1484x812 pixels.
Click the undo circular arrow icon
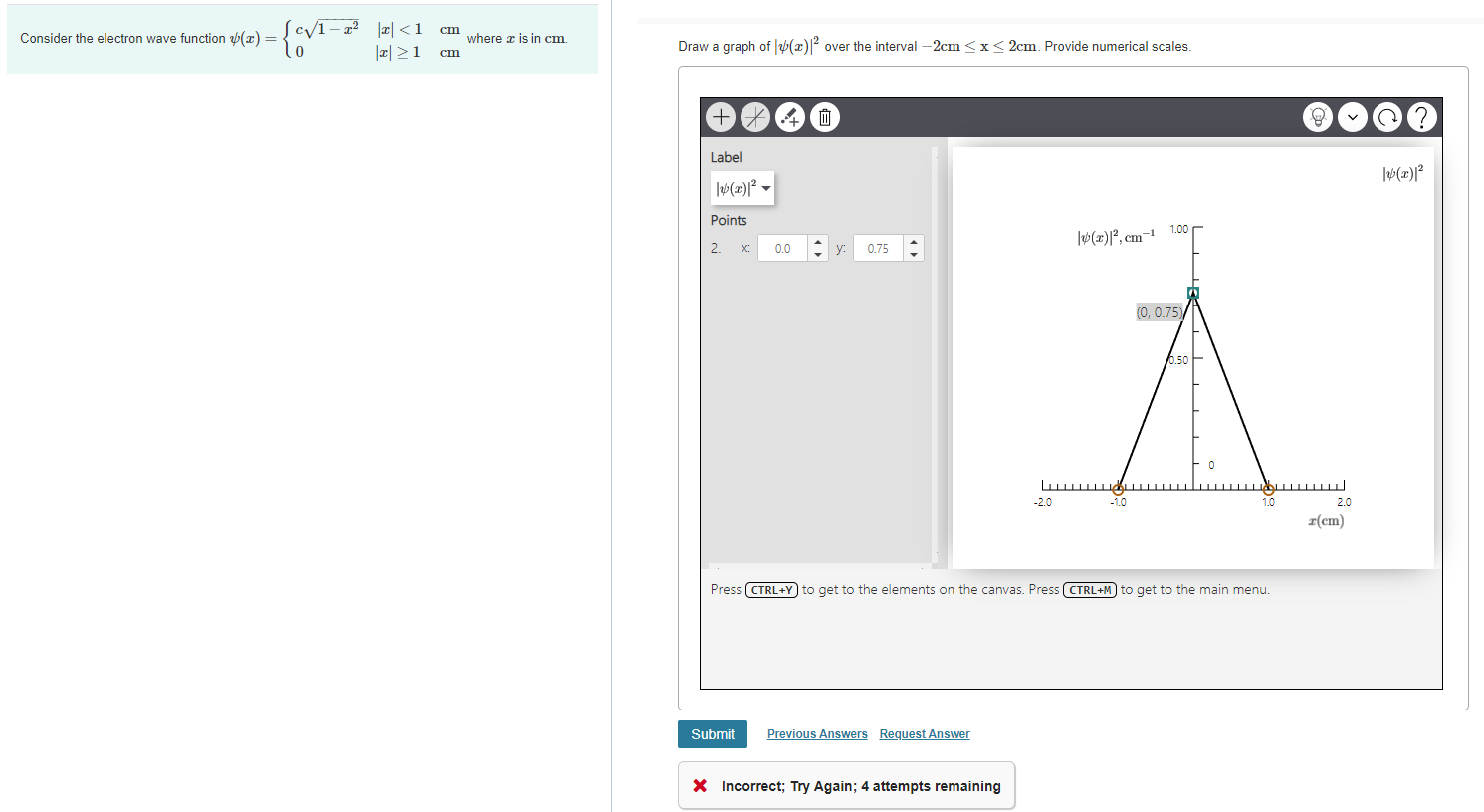point(1387,116)
